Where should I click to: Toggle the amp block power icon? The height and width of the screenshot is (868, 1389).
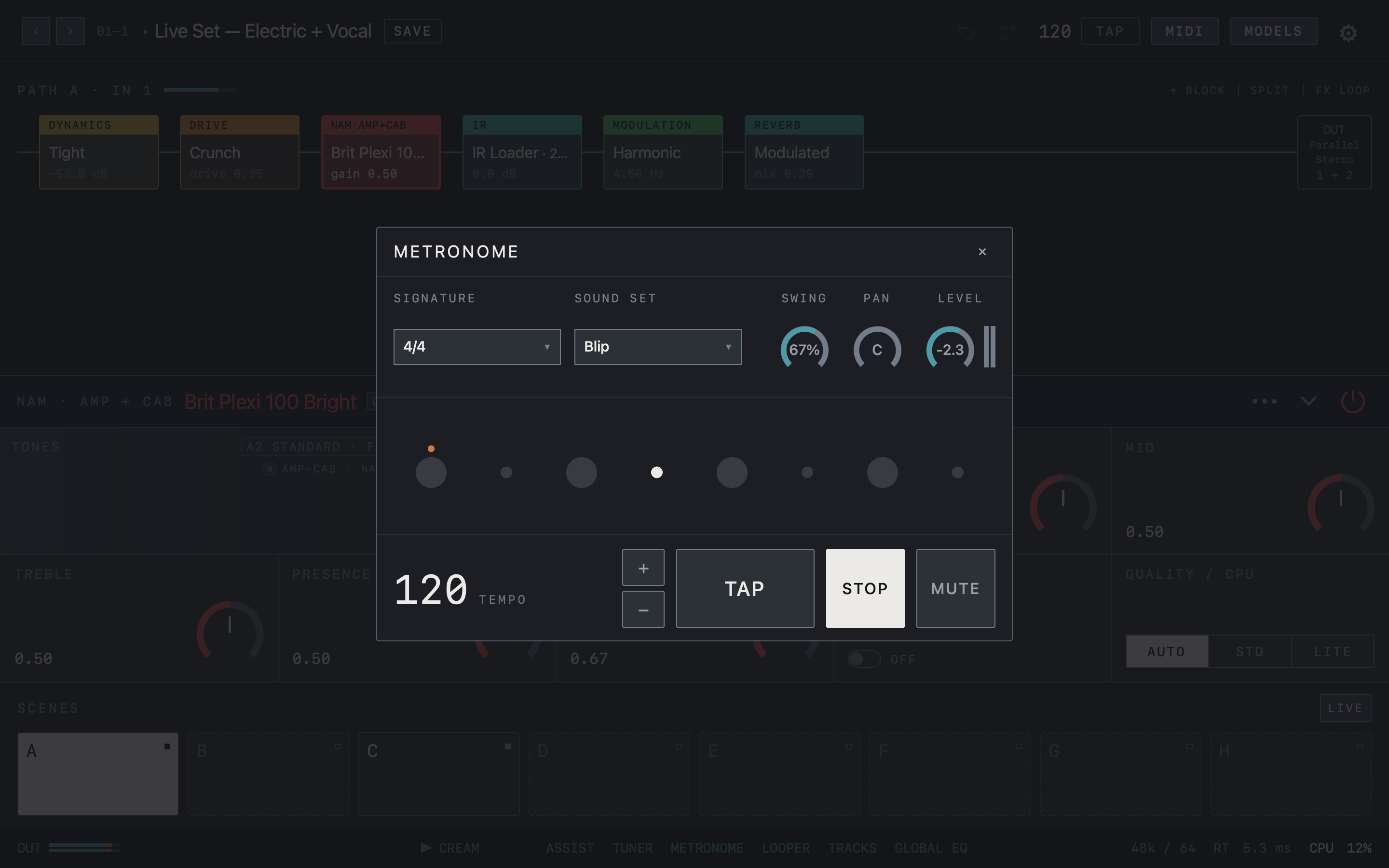(x=1352, y=401)
